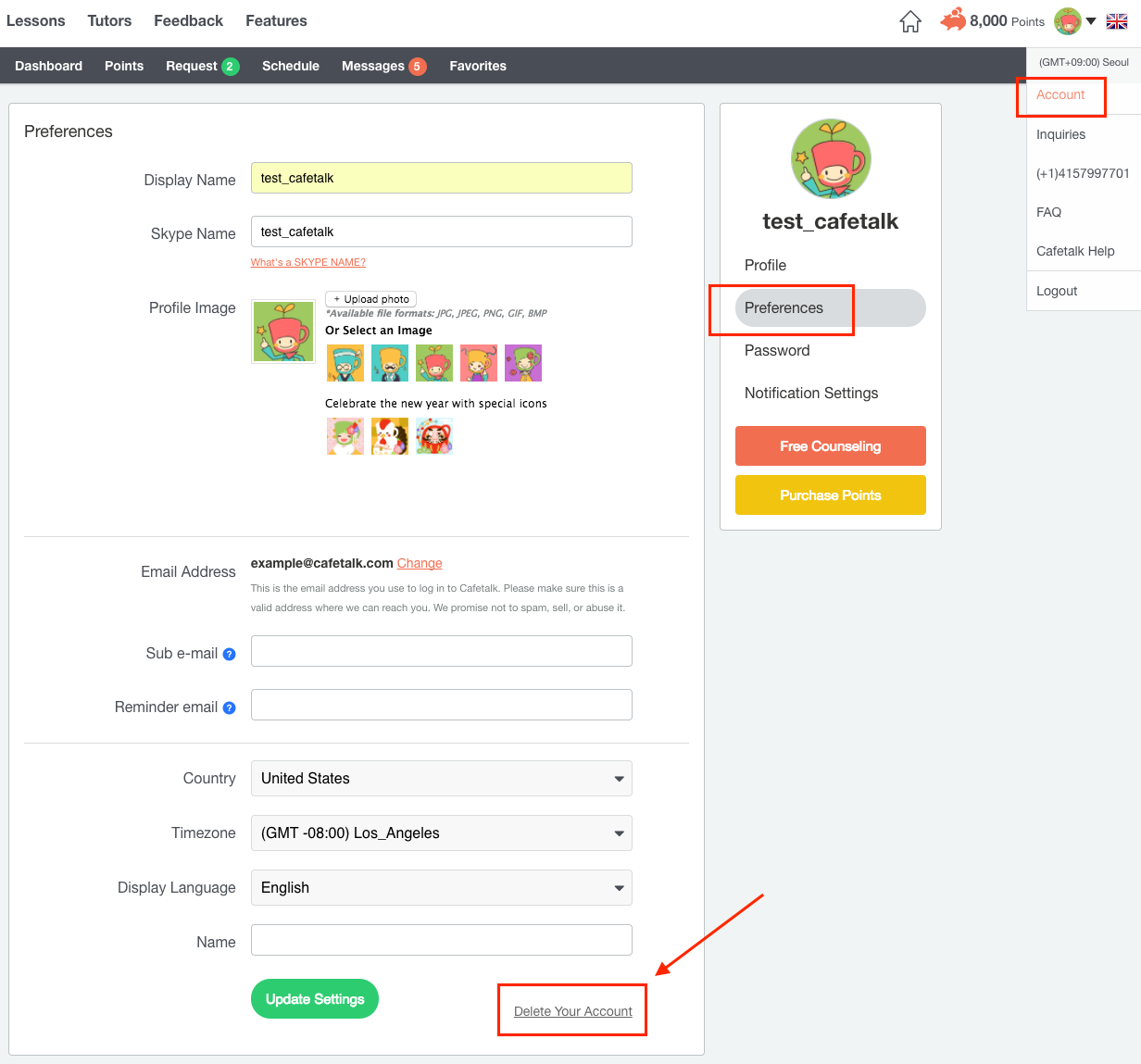Screen dimensions: 1141x1064
Task: Select the teal-headband cup avatar on yellow
Action: tap(345, 363)
